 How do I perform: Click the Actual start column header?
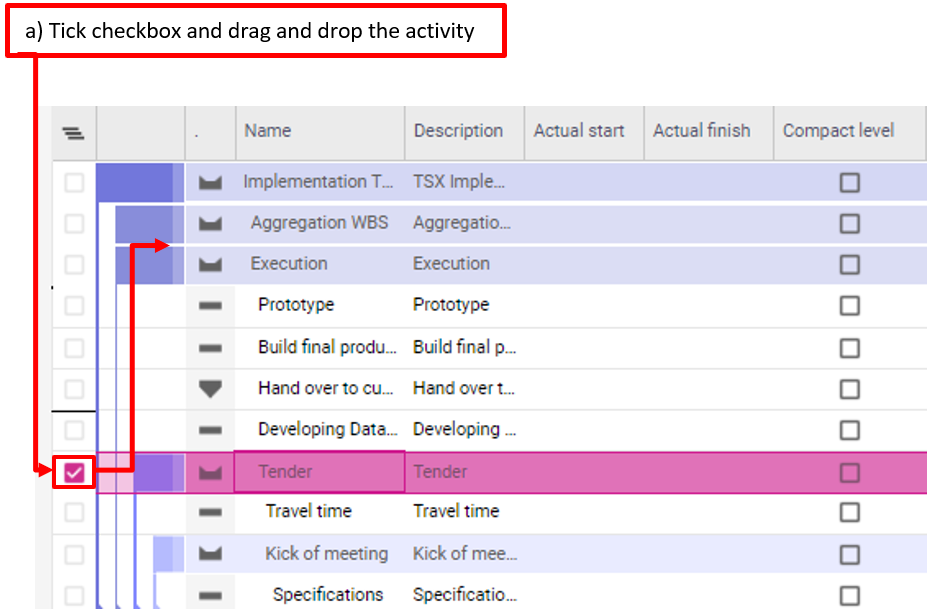click(x=579, y=131)
